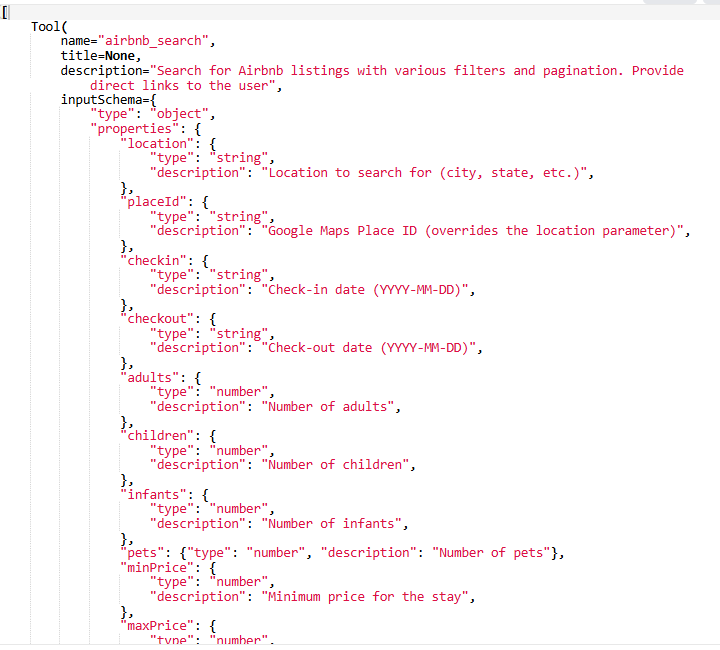Click the Tool( opening line

point(49,27)
